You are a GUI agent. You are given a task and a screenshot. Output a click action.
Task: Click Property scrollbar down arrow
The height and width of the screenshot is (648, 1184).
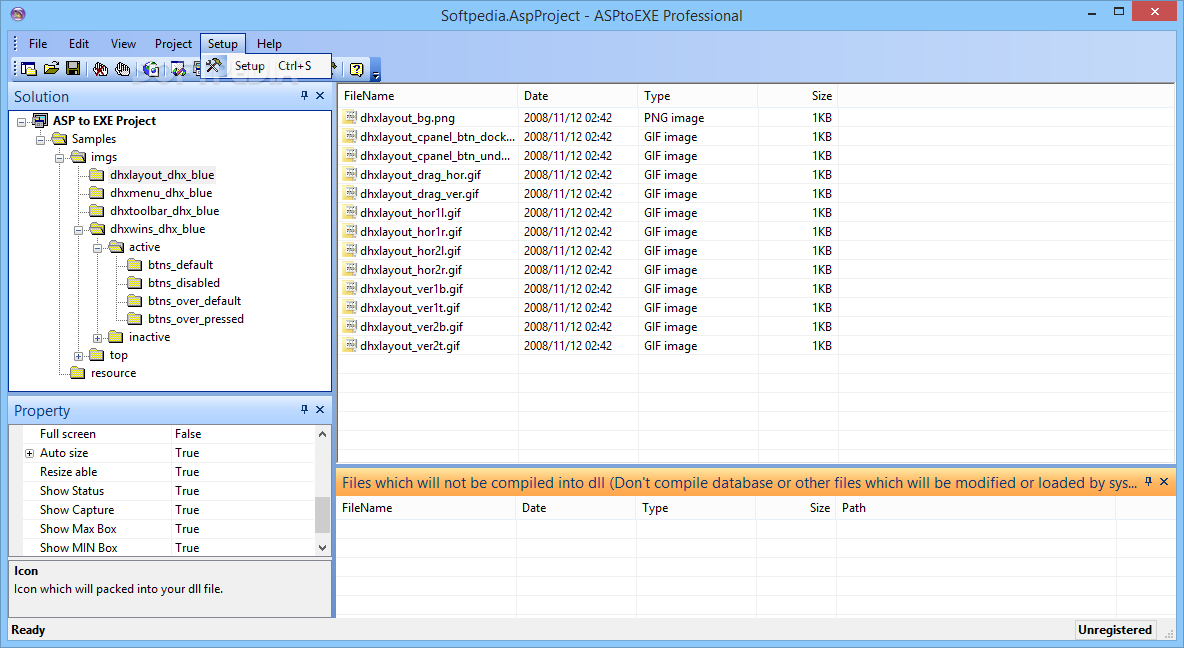pos(322,548)
